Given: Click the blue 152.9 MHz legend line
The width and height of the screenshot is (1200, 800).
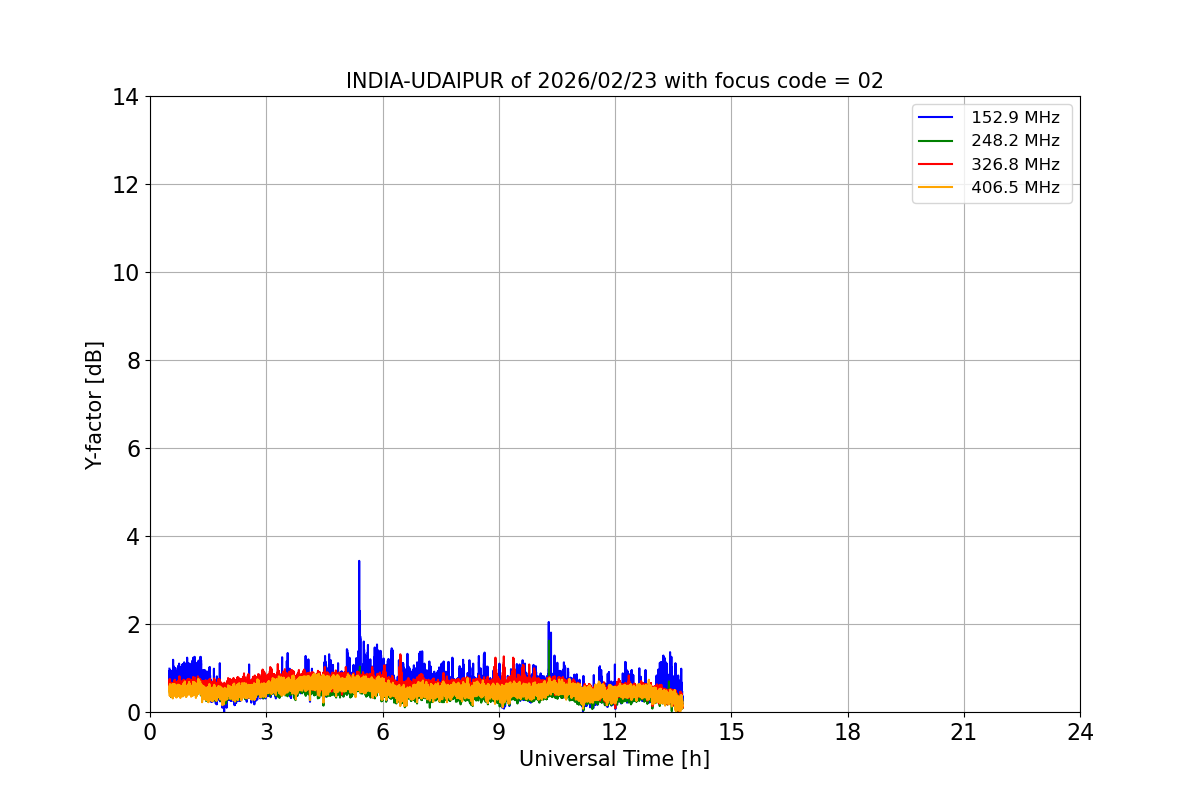Looking at the screenshot, I should coord(937,118).
